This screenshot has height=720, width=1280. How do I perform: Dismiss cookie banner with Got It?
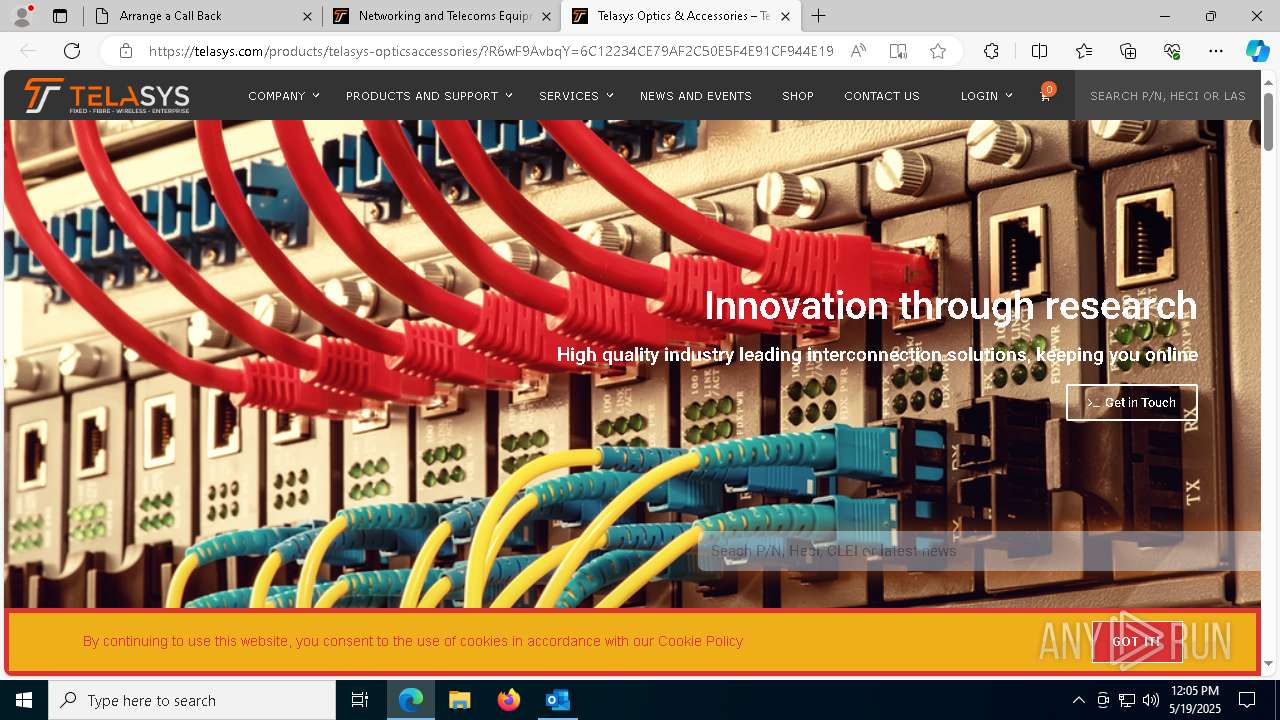tap(1137, 642)
